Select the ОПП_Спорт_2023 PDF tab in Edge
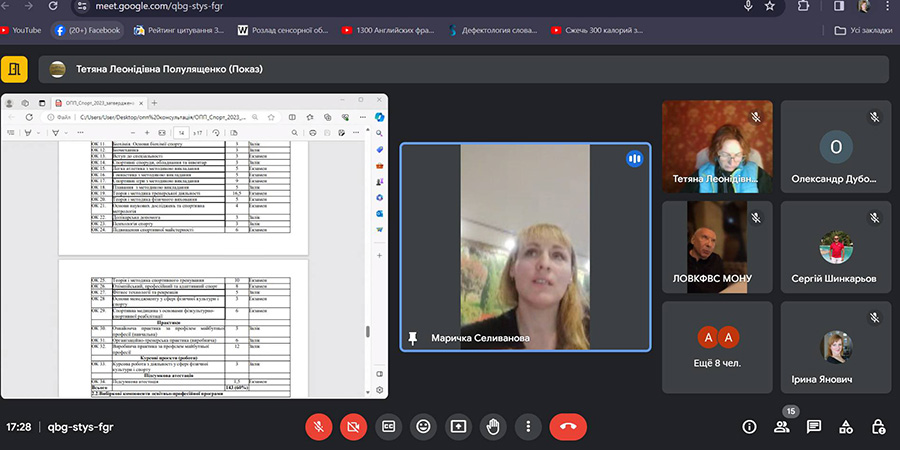This screenshot has height=450, width=900. tap(99, 103)
